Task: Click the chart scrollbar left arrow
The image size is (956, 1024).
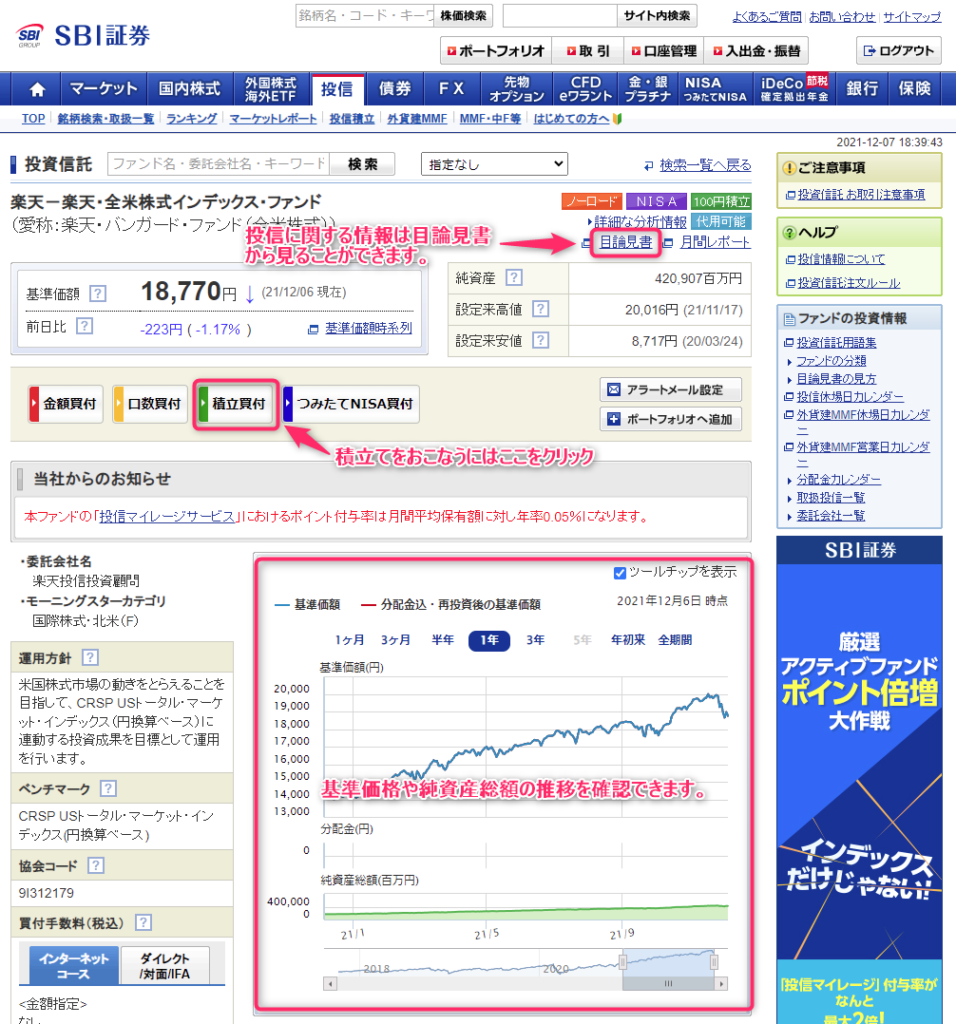Action: pos(330,983)
